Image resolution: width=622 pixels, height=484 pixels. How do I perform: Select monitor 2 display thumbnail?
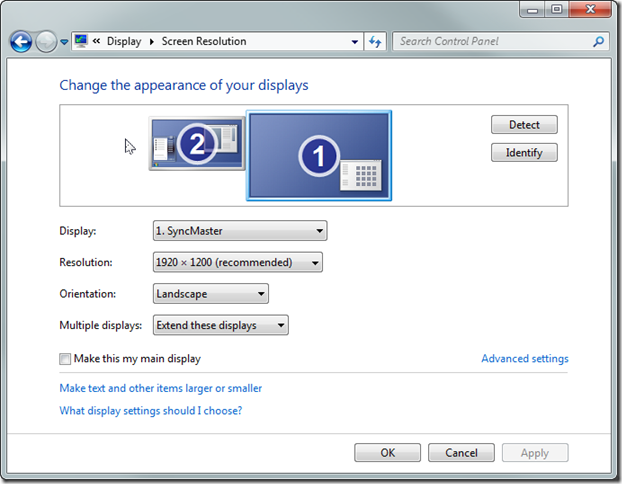(197, 144)
